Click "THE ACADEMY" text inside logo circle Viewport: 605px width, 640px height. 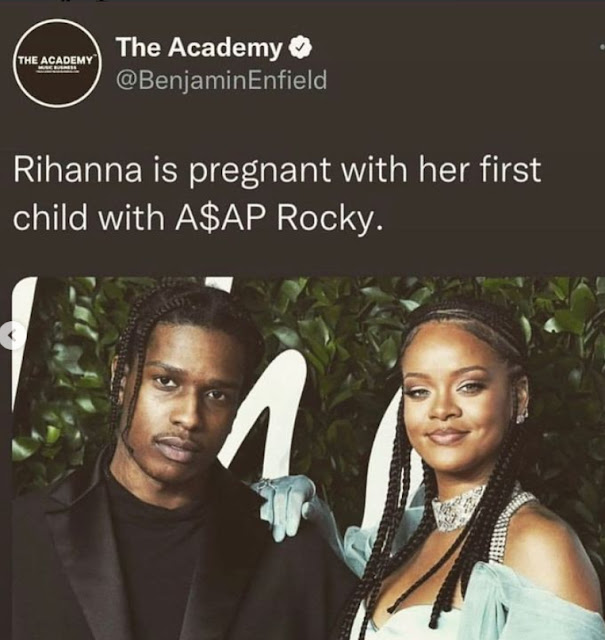(x=56, y=60)
